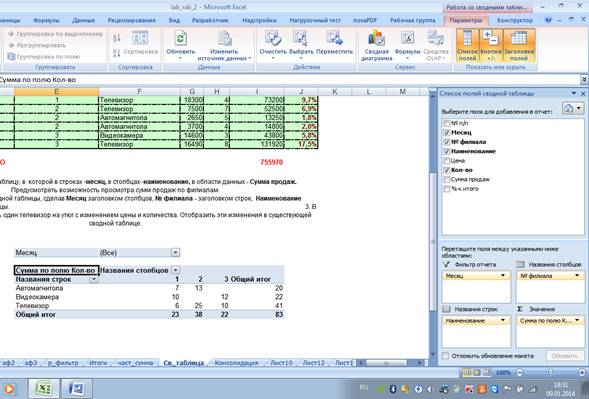Select column E header
The image size is (589, 399).
[x=56, y=91]
